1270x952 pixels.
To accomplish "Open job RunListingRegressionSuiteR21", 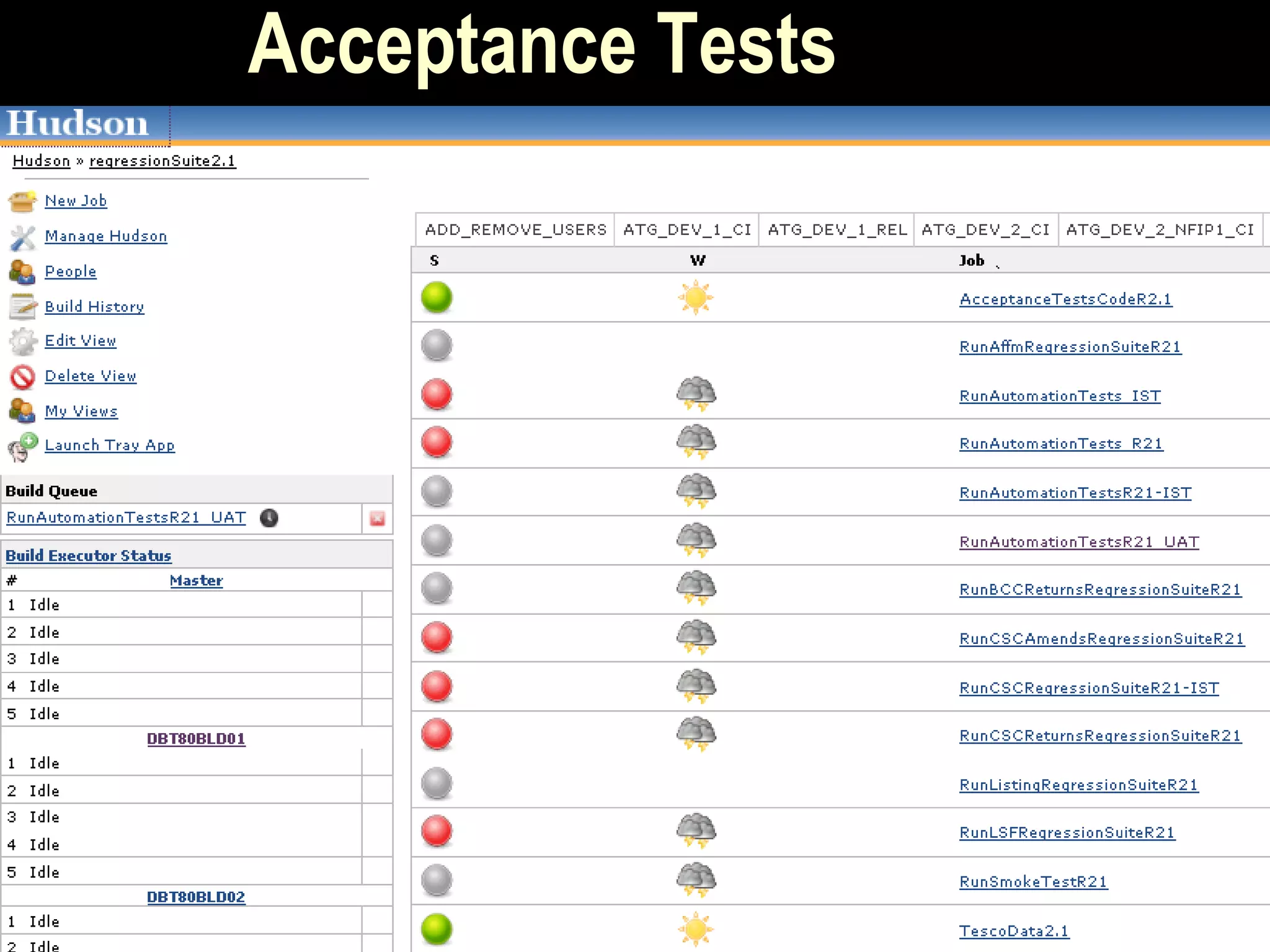I will pos(1078,785).
